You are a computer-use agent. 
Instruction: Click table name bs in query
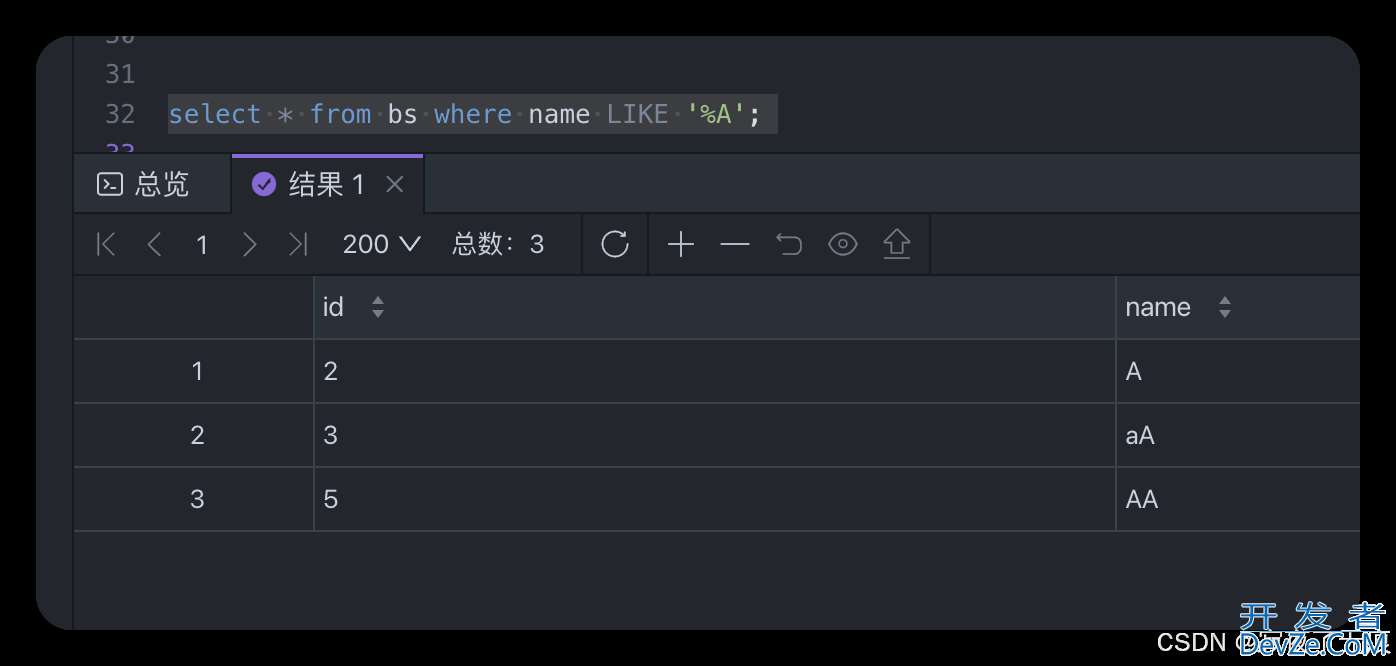tap(402, 114)
